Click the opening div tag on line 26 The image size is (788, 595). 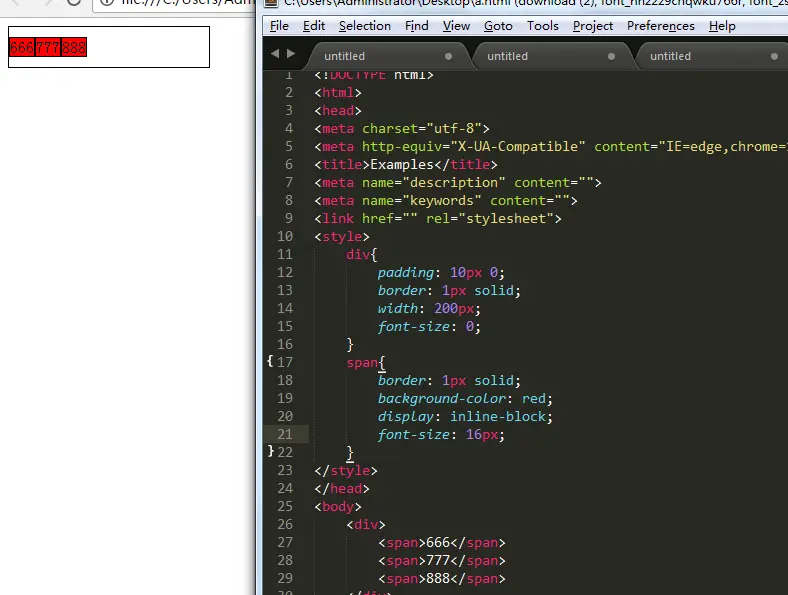(366, 525)
